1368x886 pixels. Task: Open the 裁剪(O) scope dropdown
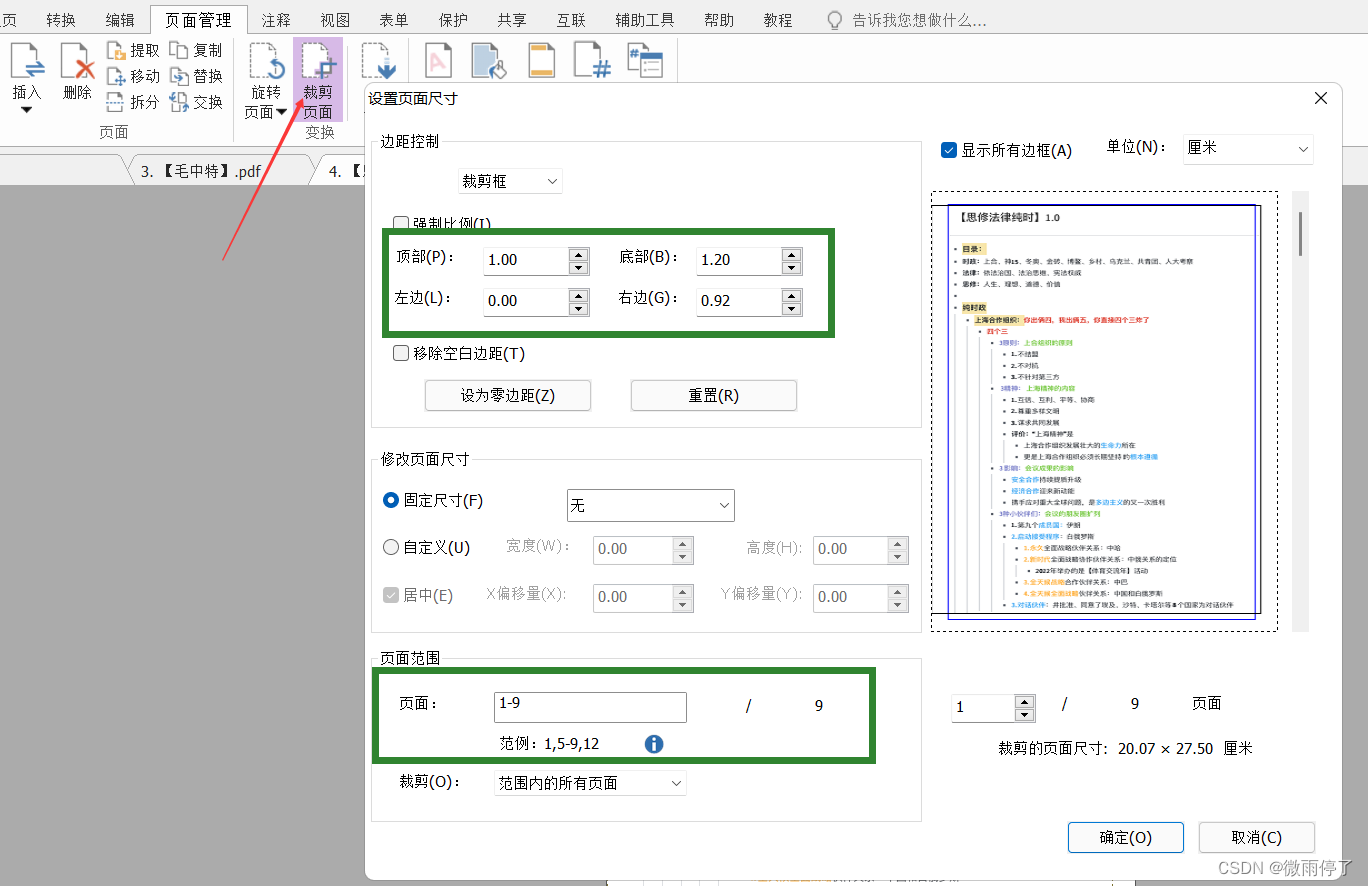pyautogui.click(x=589, y=783)
